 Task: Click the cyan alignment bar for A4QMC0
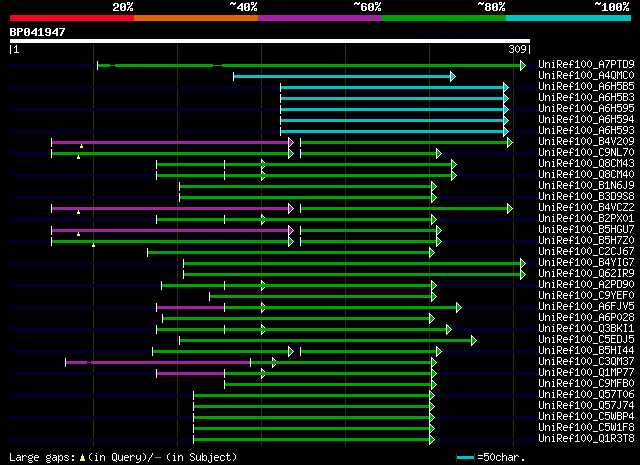[342, 76]
